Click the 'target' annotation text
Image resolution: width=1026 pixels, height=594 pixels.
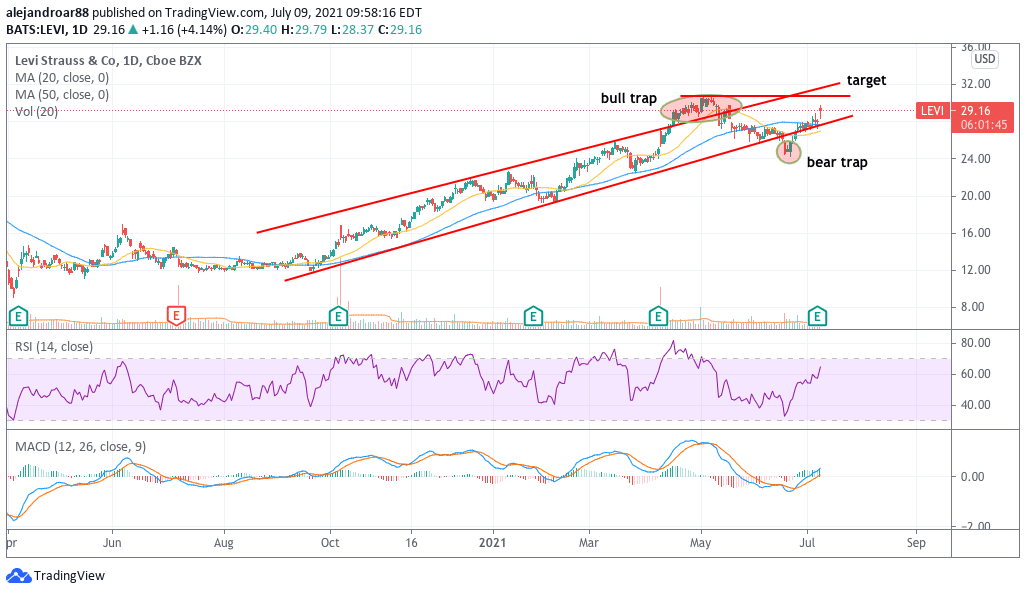[x=866, y=80]
